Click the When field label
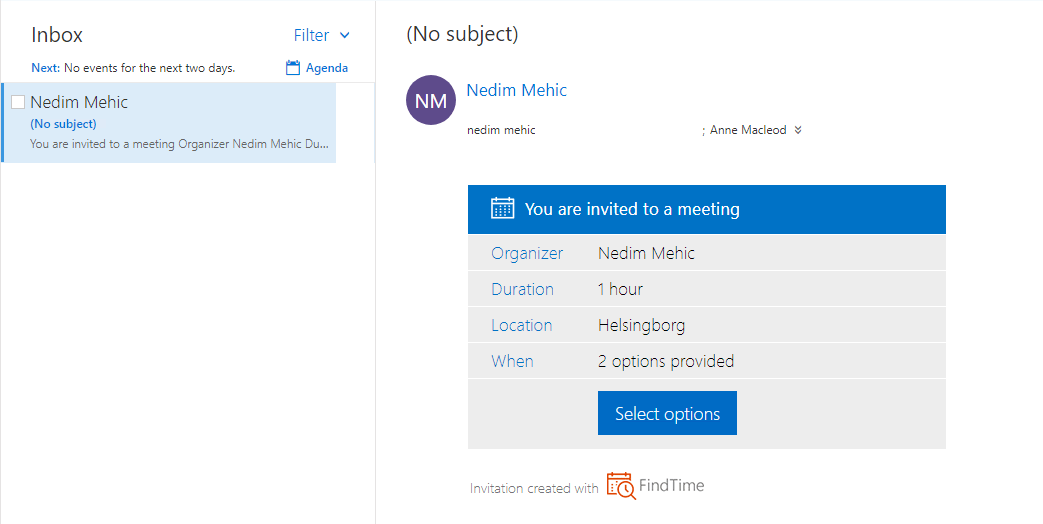Viewport: 1043px width, 524px height. tap(512, 361)
